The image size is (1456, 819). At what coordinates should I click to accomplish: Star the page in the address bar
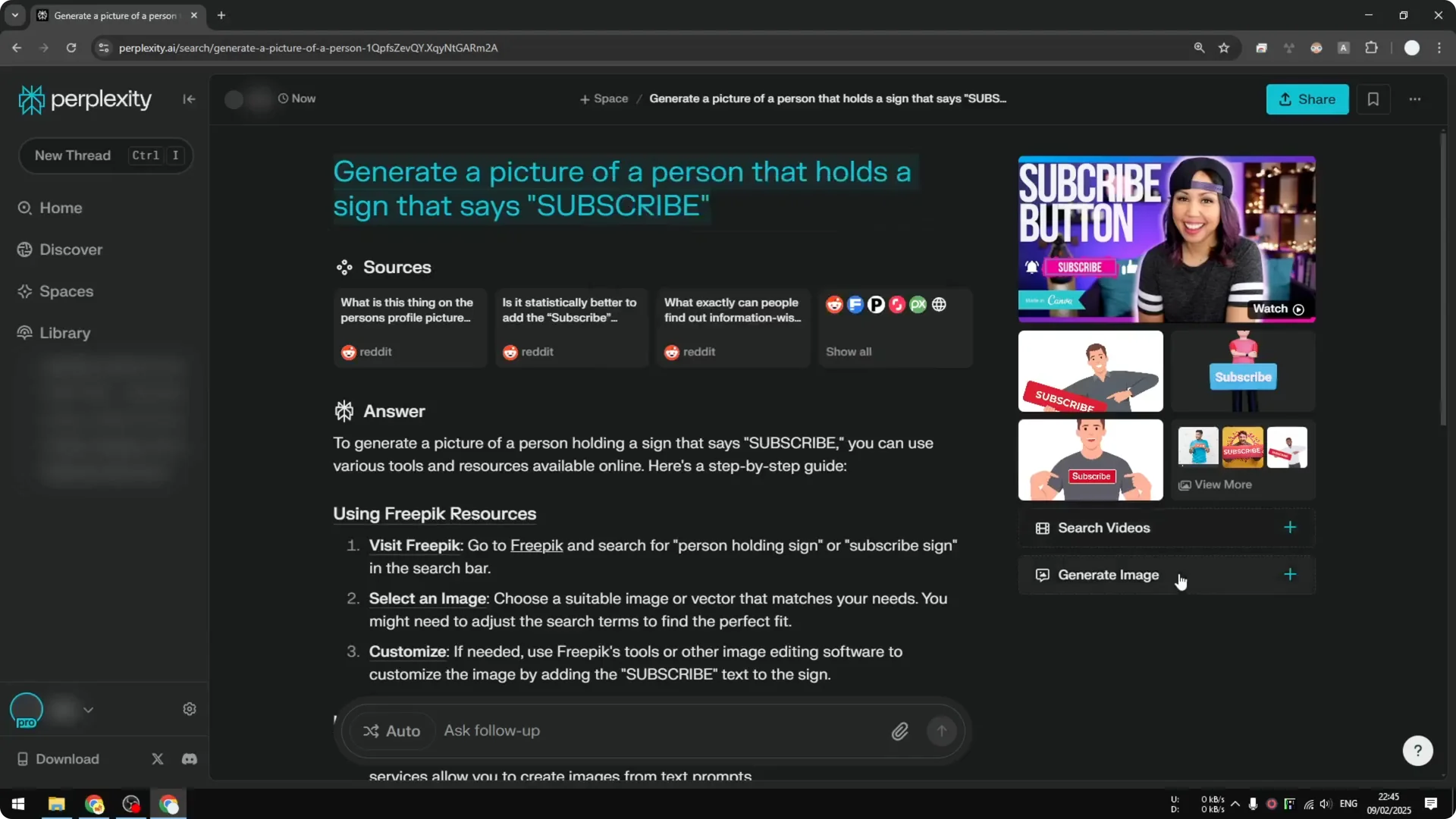click(x=1225, y=48)
